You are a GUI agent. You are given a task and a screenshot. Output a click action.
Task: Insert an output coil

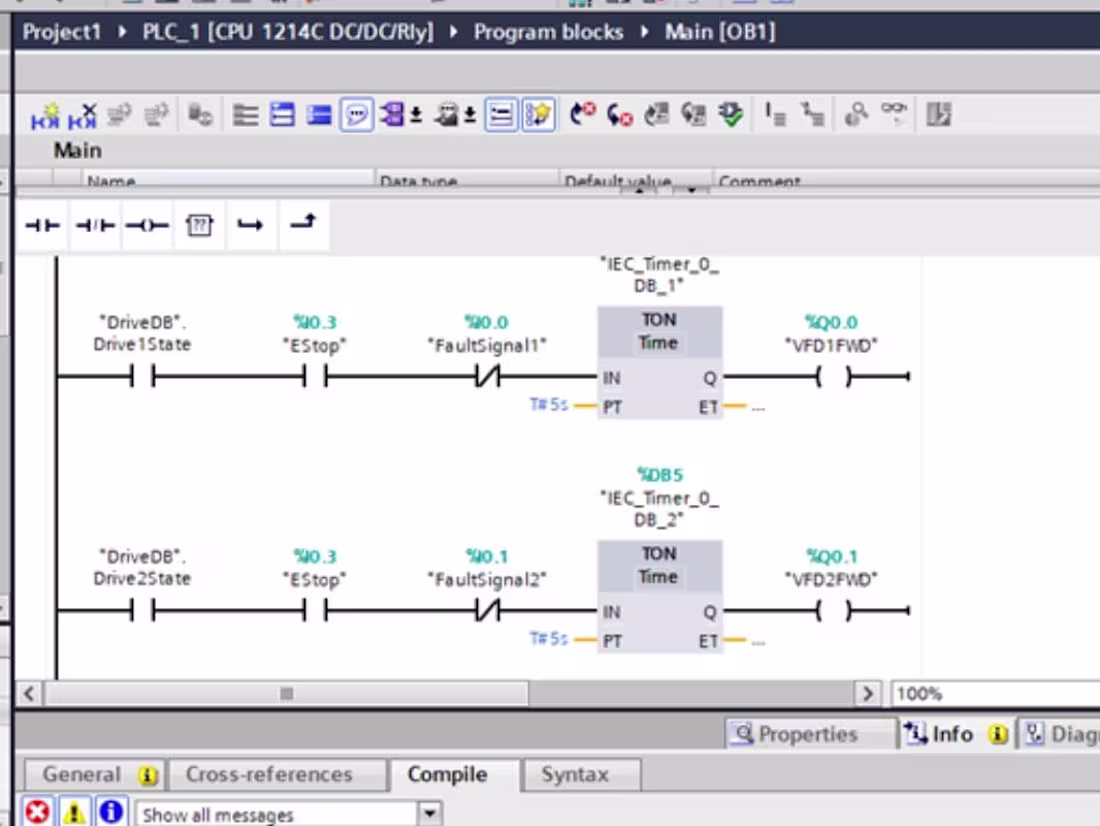[x=147, y=225]
